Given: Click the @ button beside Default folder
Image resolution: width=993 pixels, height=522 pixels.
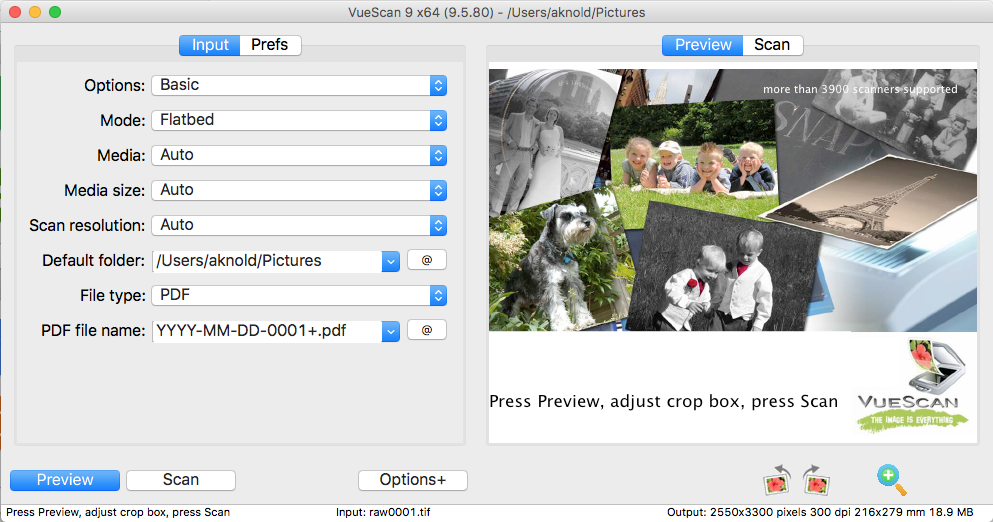Looking at the screenshot, I should point(426,260).
